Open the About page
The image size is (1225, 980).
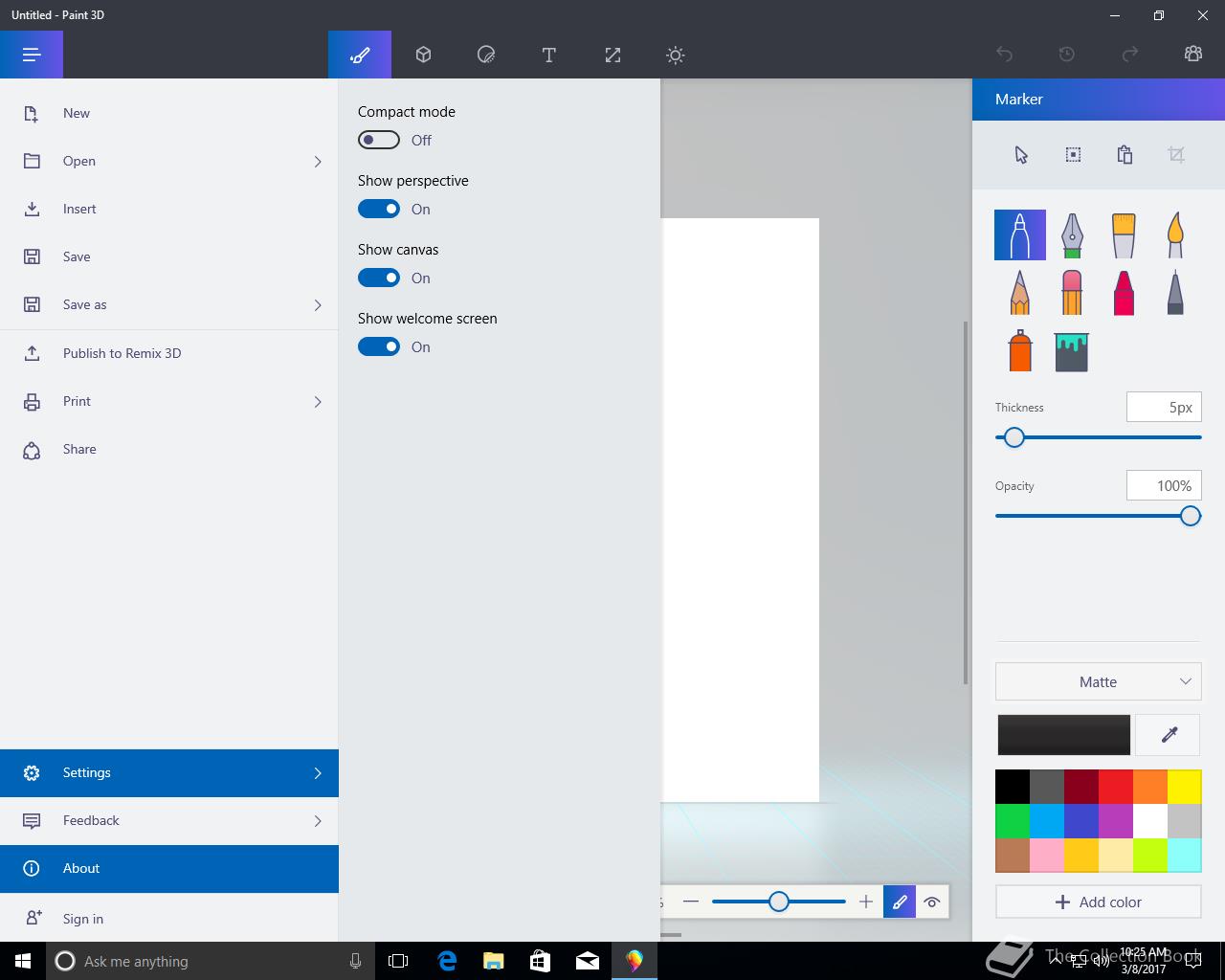coord(169,868)
